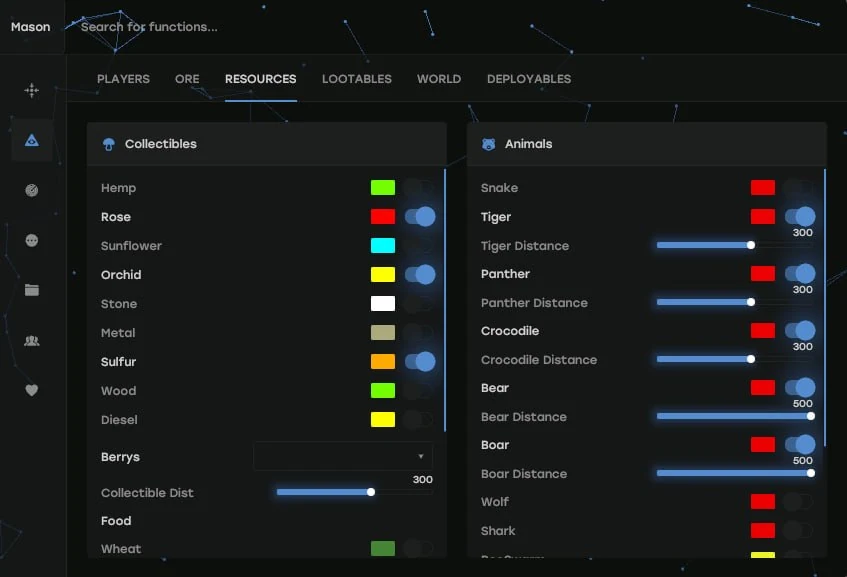Click the Boar Distance slider handle
847x577 pixels.
tap(811, 473)
